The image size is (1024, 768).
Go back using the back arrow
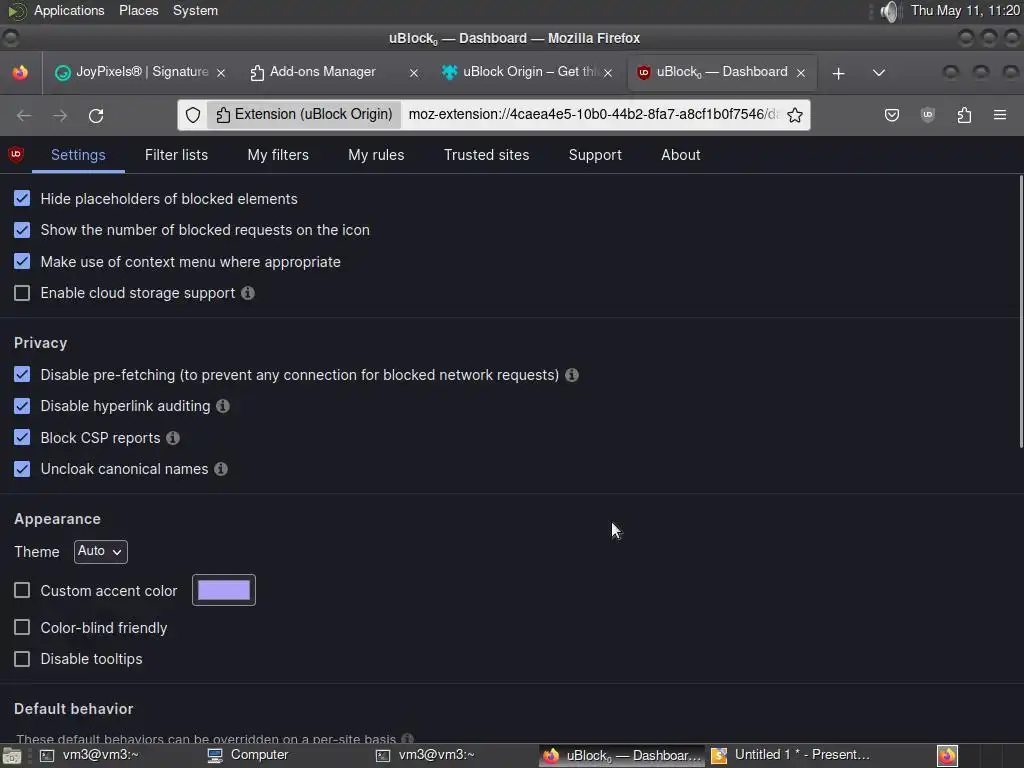click(24, 116)
